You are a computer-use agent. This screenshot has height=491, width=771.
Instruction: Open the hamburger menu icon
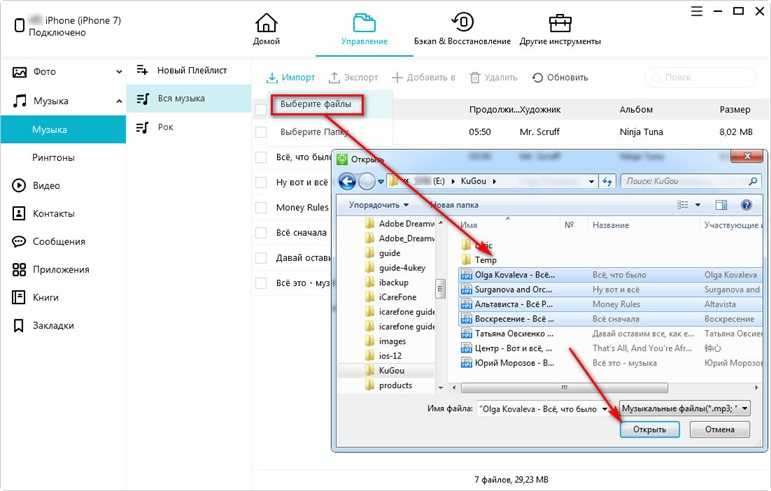pyautogui.click(x=696, y=11)
